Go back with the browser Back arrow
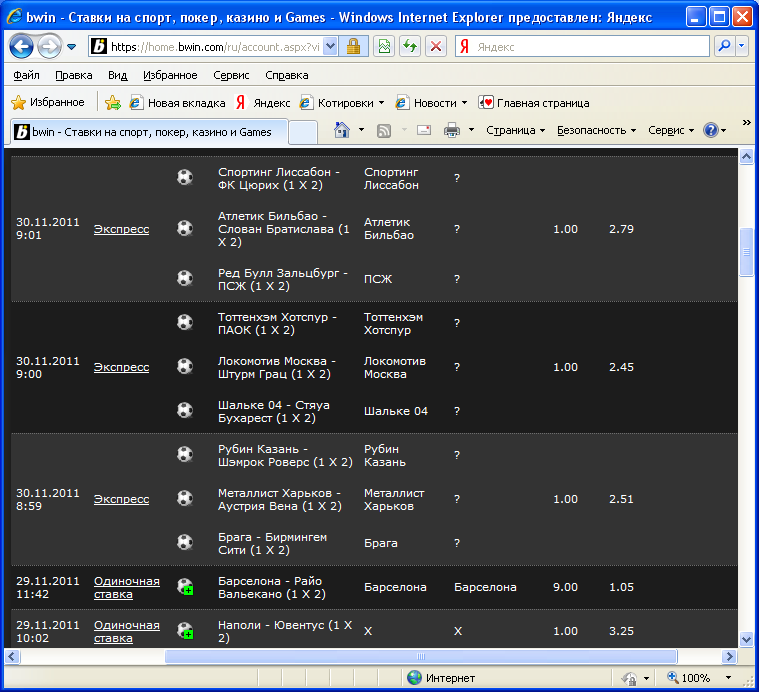The width and height of the screenshot is (759, 692). [22, 47]
